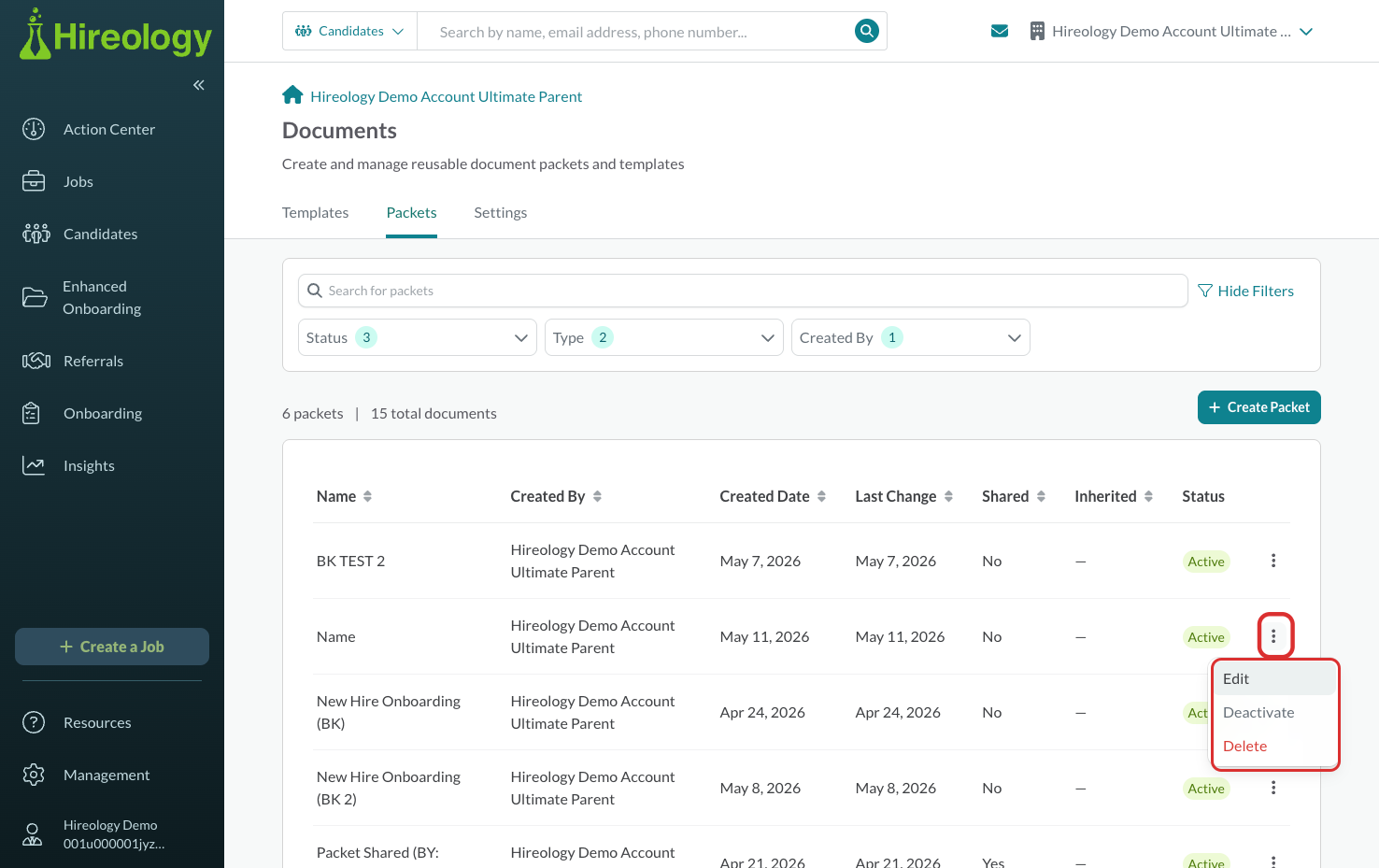The image size is (1379, 868).
Task: Open the Management gear icon
Action: pyautogui.click(x=34, y=775)
